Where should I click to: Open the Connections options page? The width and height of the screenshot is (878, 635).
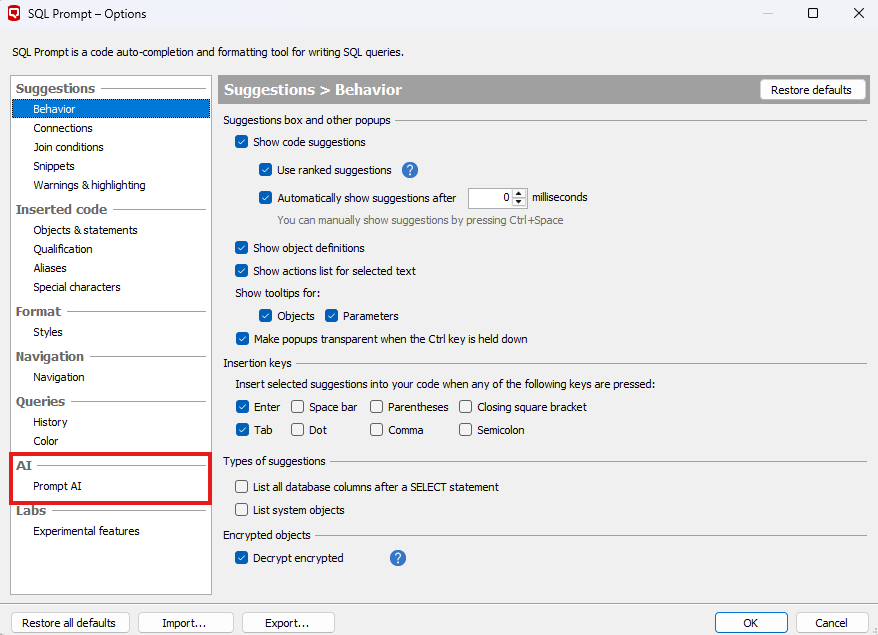[63, 128]
